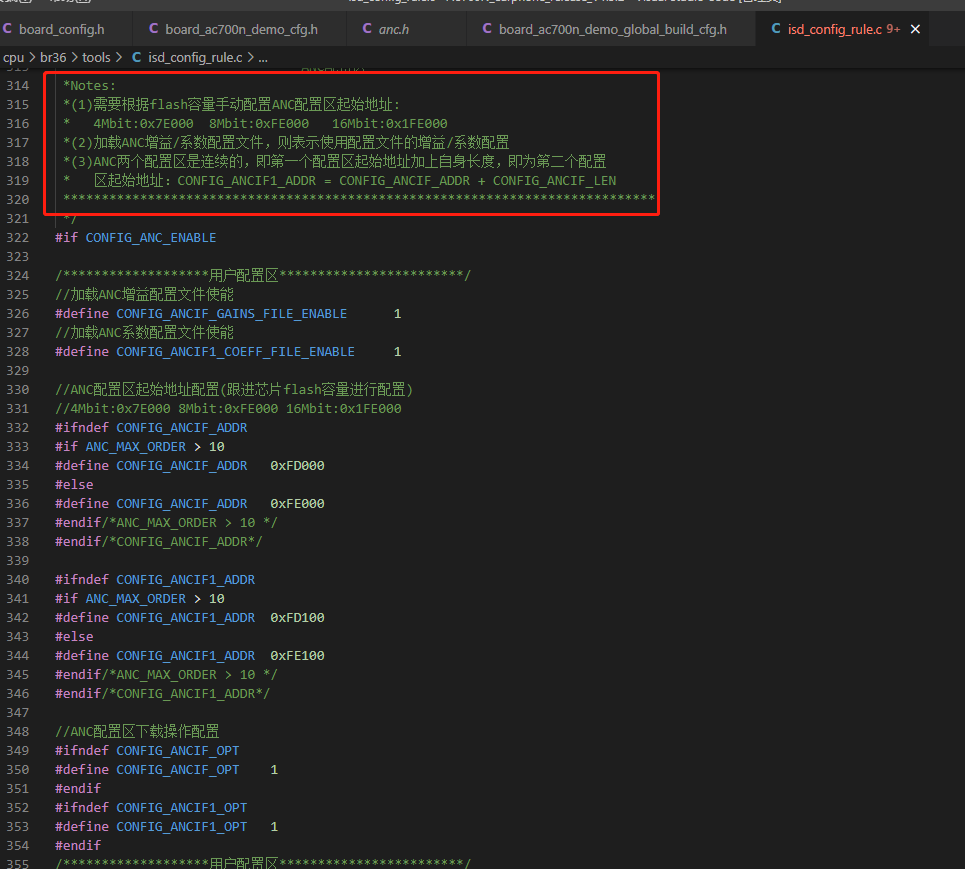Close the isd_config_rule.c editor tab
The height and width of the screenshot is (869, 965).
click(915, 29)
